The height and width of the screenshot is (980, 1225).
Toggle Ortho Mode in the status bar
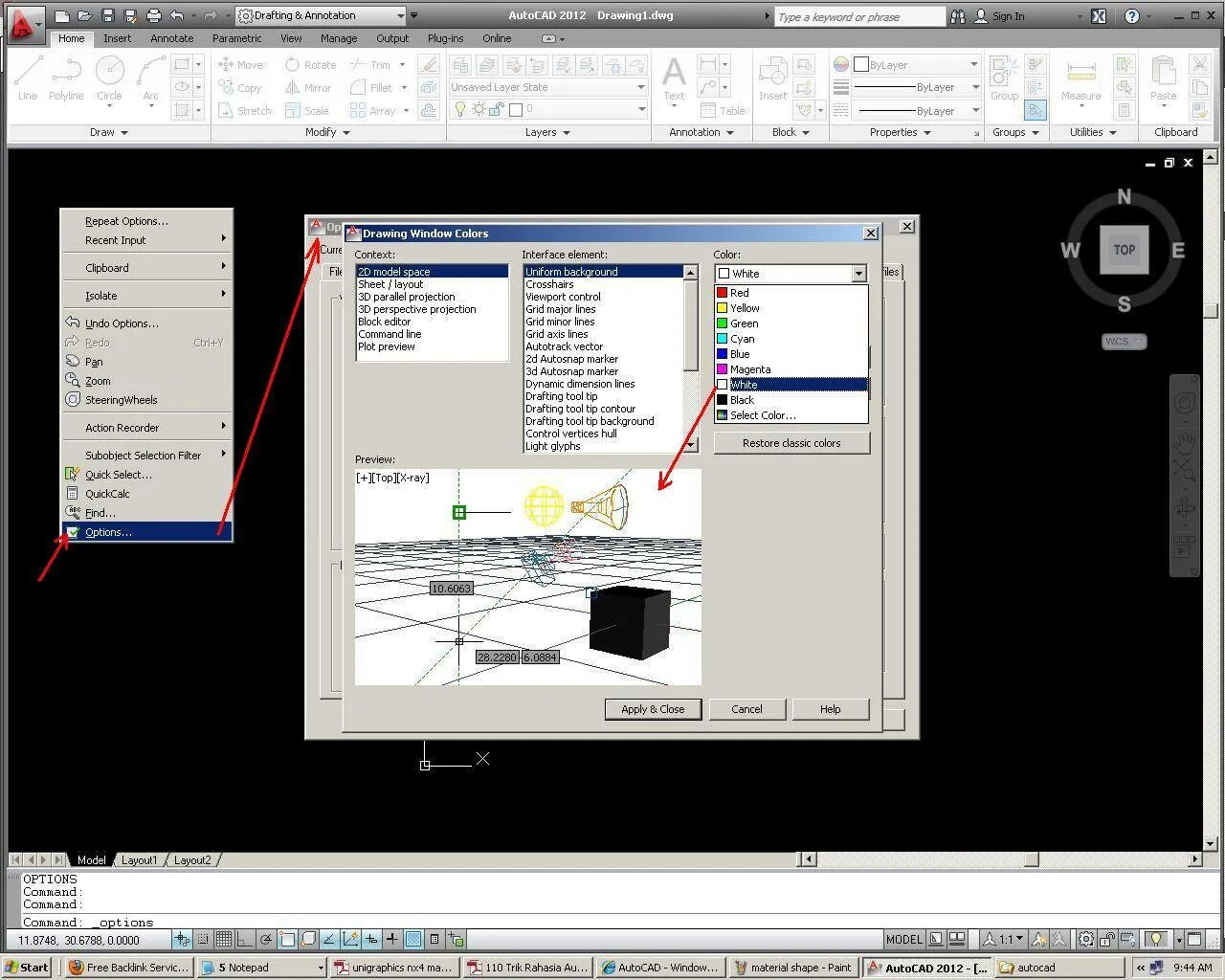pyautogui.click(x=244, y=940)
